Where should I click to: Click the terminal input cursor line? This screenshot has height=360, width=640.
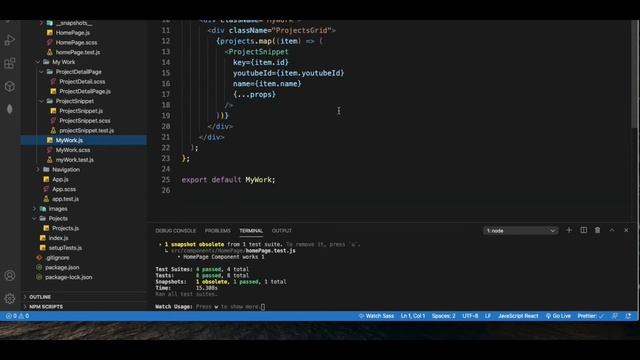(210, 307)
